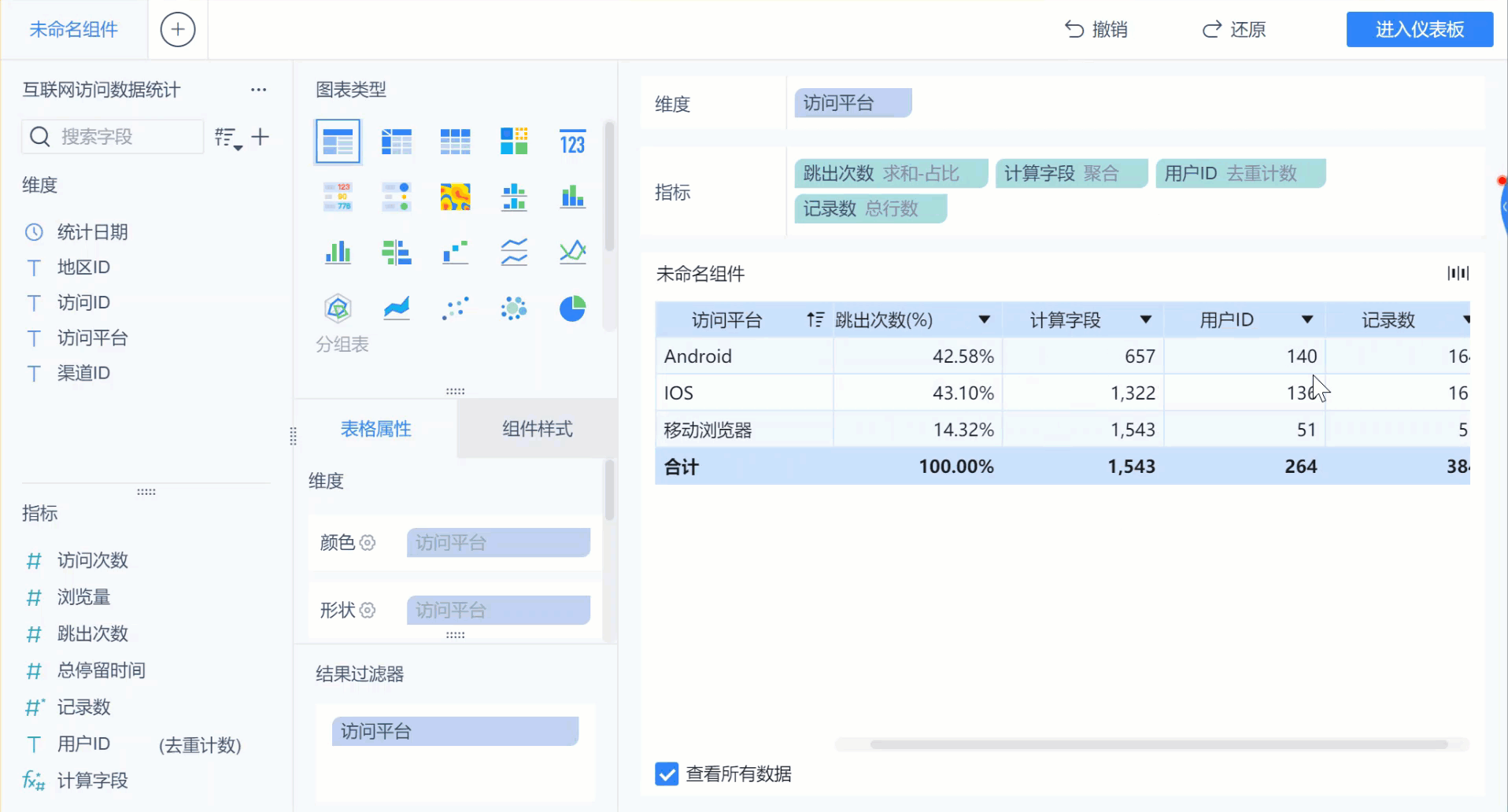Select the partitioned column chart type

tap(514, 197)
